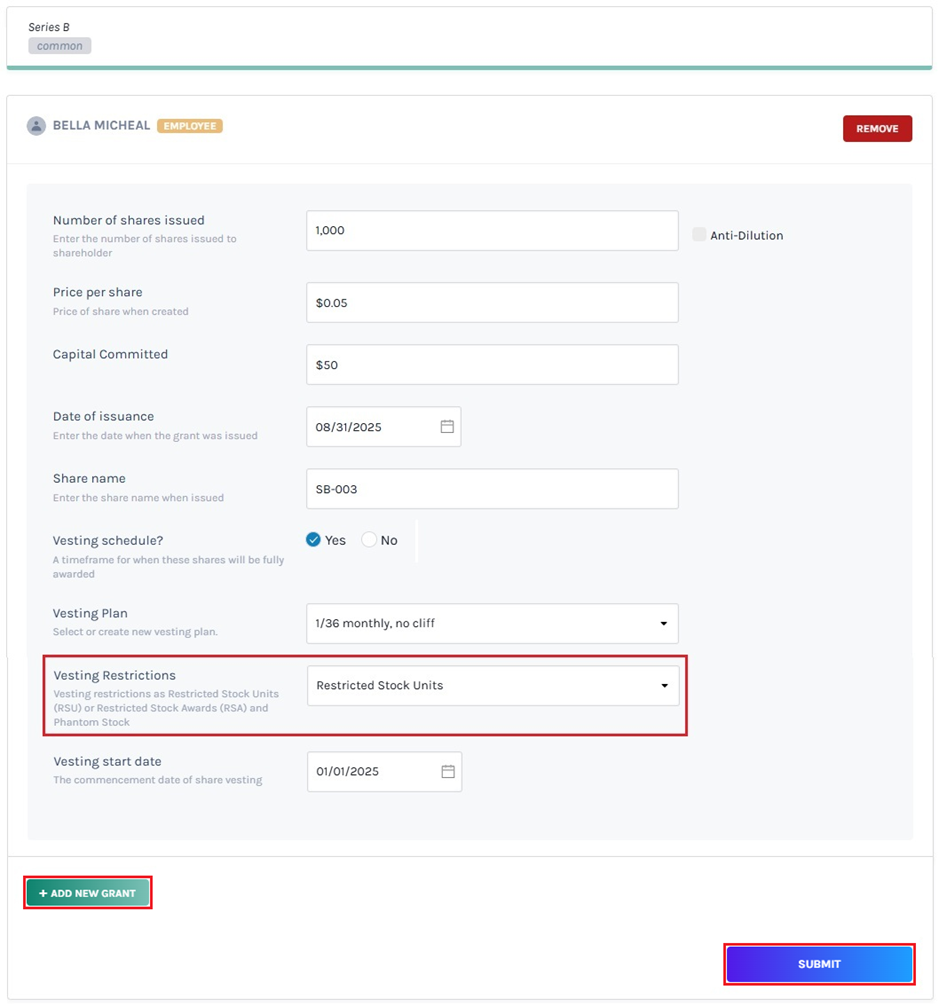Open the Vesting start date calendar picker

[446, 771]
